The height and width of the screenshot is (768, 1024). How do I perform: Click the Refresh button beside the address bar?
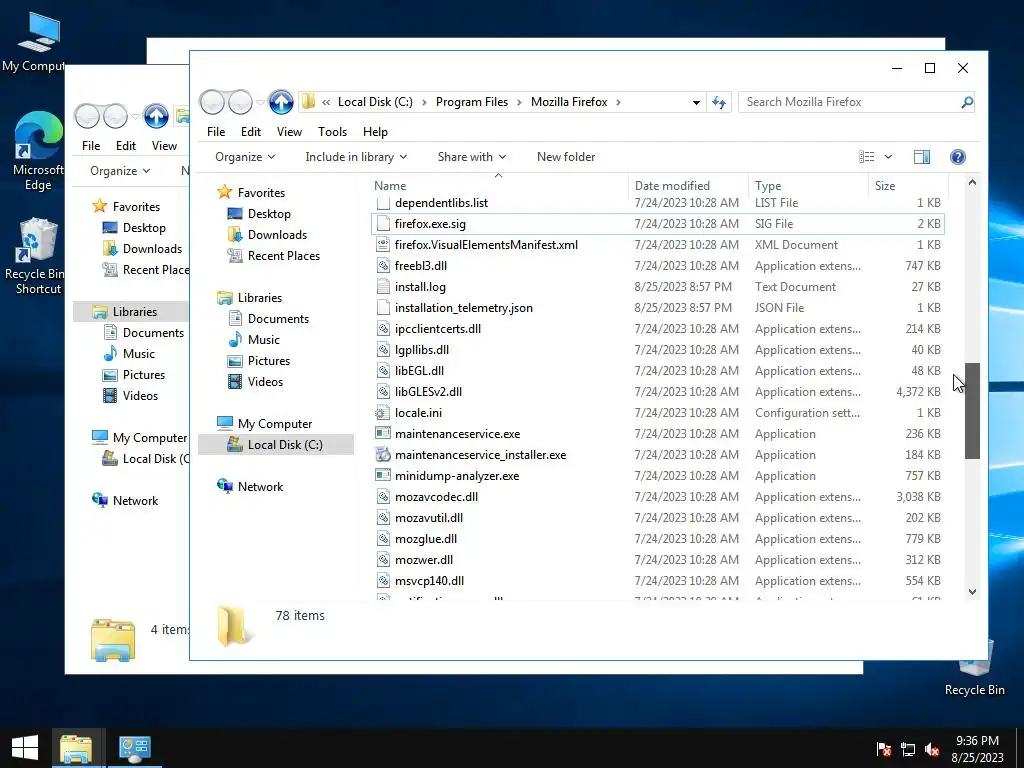point(719,103)
